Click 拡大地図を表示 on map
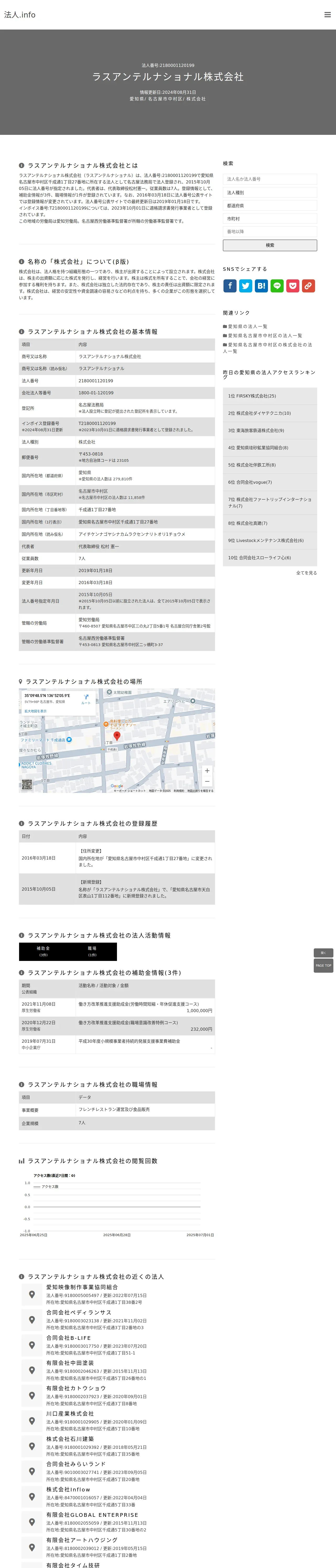The width and height of the screenshot is (336, 1568). point(35,711)
